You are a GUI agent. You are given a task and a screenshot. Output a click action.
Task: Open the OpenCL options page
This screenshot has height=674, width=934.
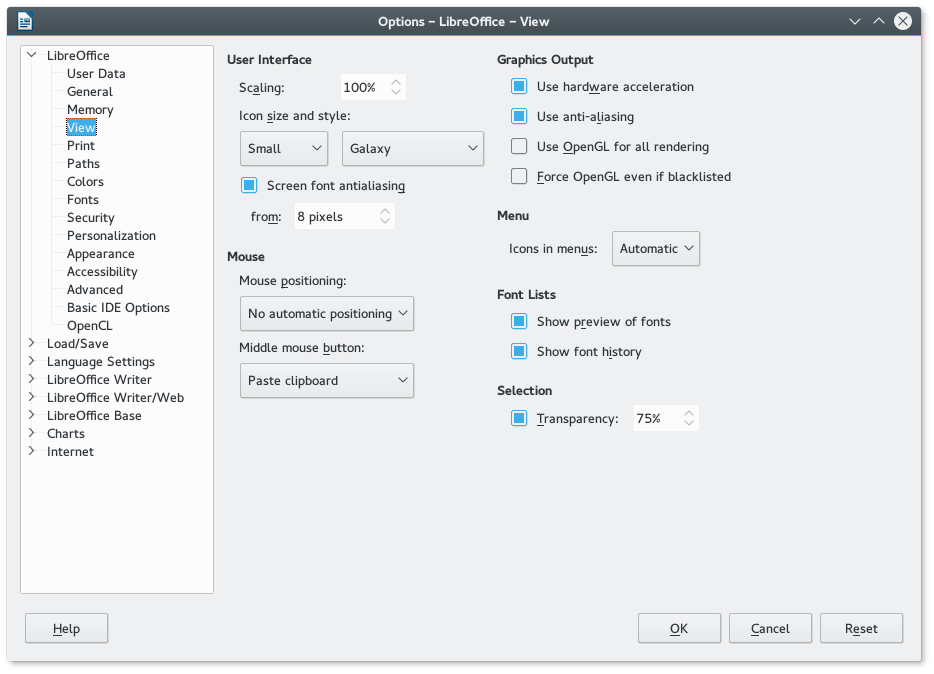coord(89,326)
